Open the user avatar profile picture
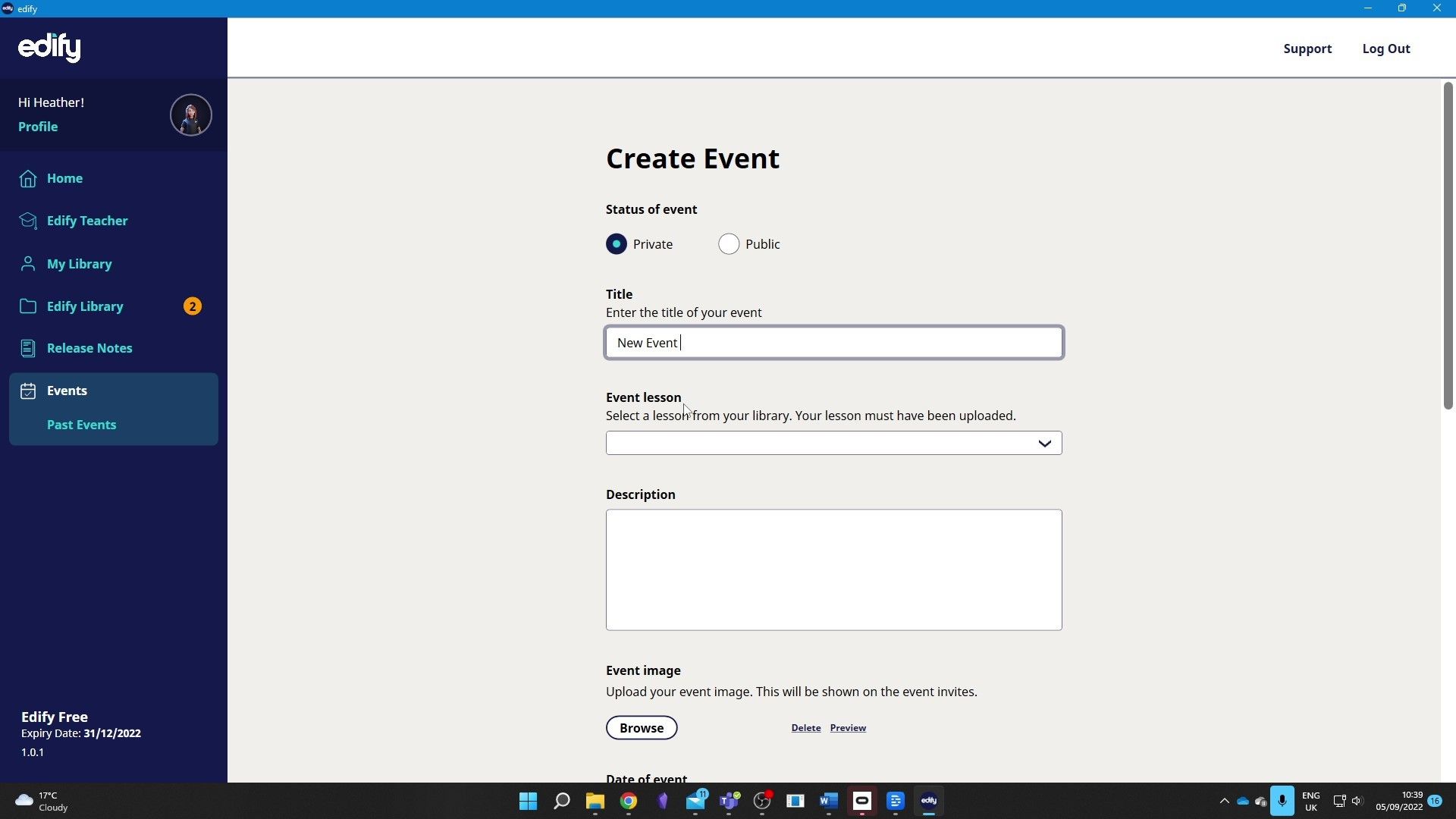 pyautogui.click(x=190, y=115)
